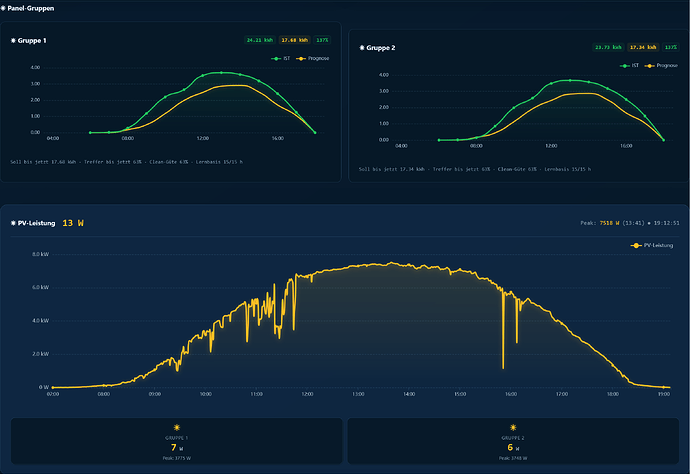Click the 19:00 axis label in PV-Leistung chart
Screen dimensions: 690x474
[664, 394]
